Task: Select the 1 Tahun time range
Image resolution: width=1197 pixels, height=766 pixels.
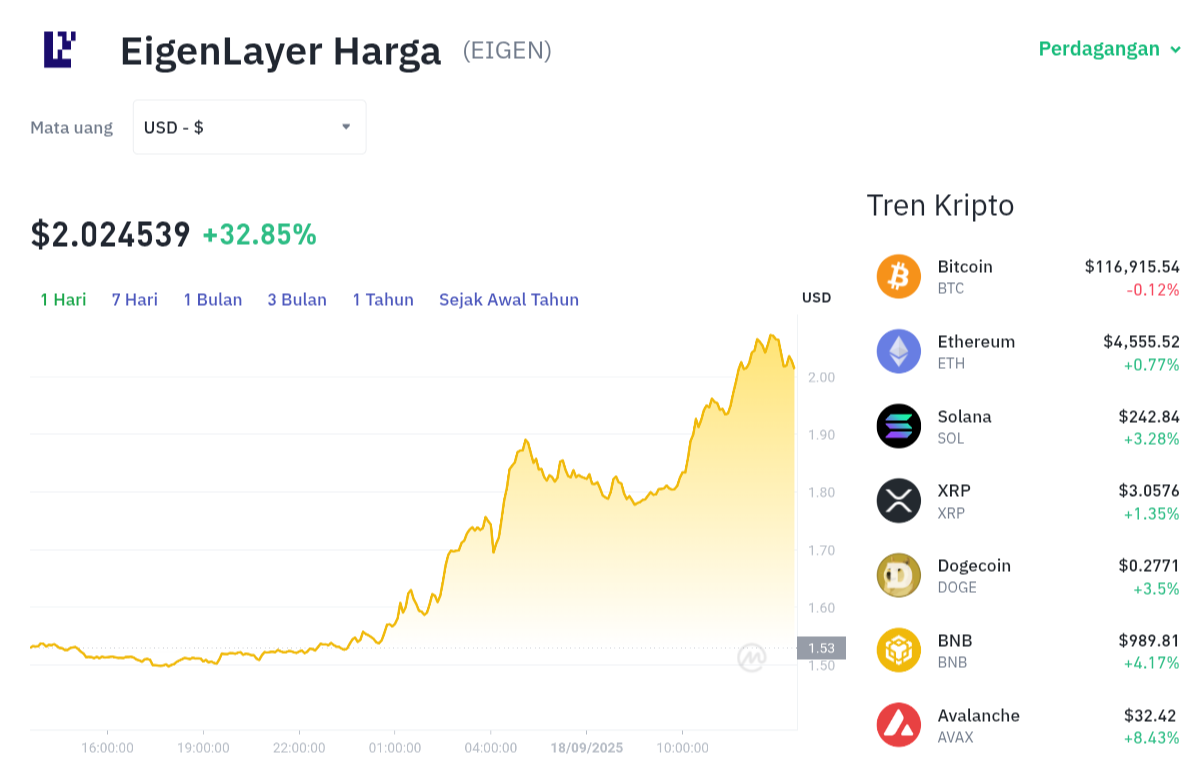Action: tap(382, 299)
